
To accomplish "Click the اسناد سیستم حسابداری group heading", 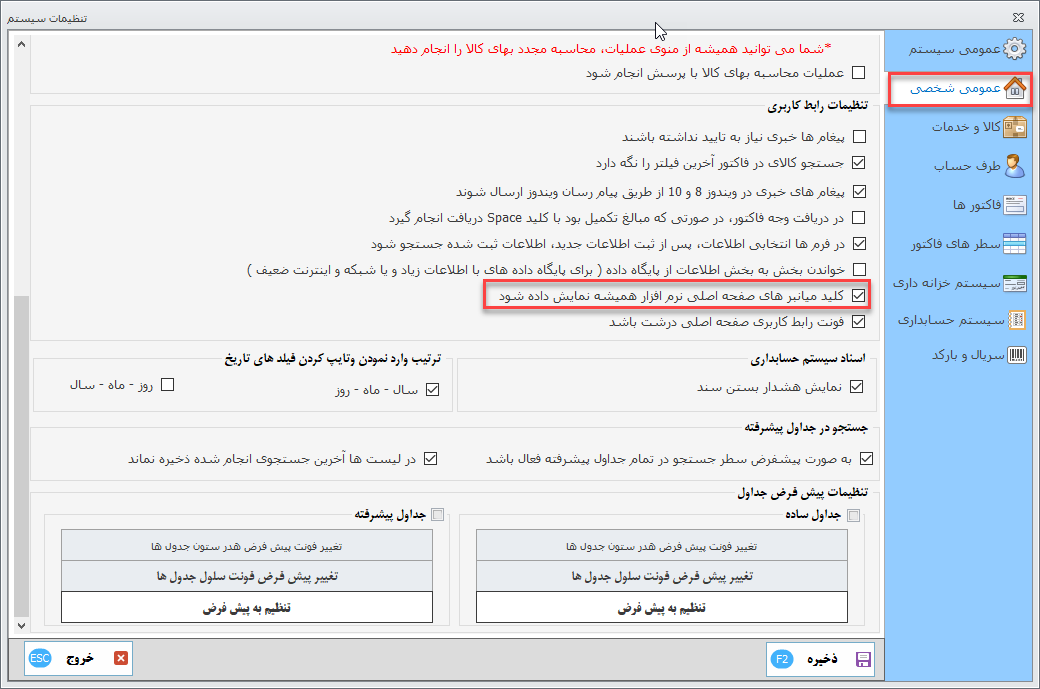I will click(x=807, y=359).
